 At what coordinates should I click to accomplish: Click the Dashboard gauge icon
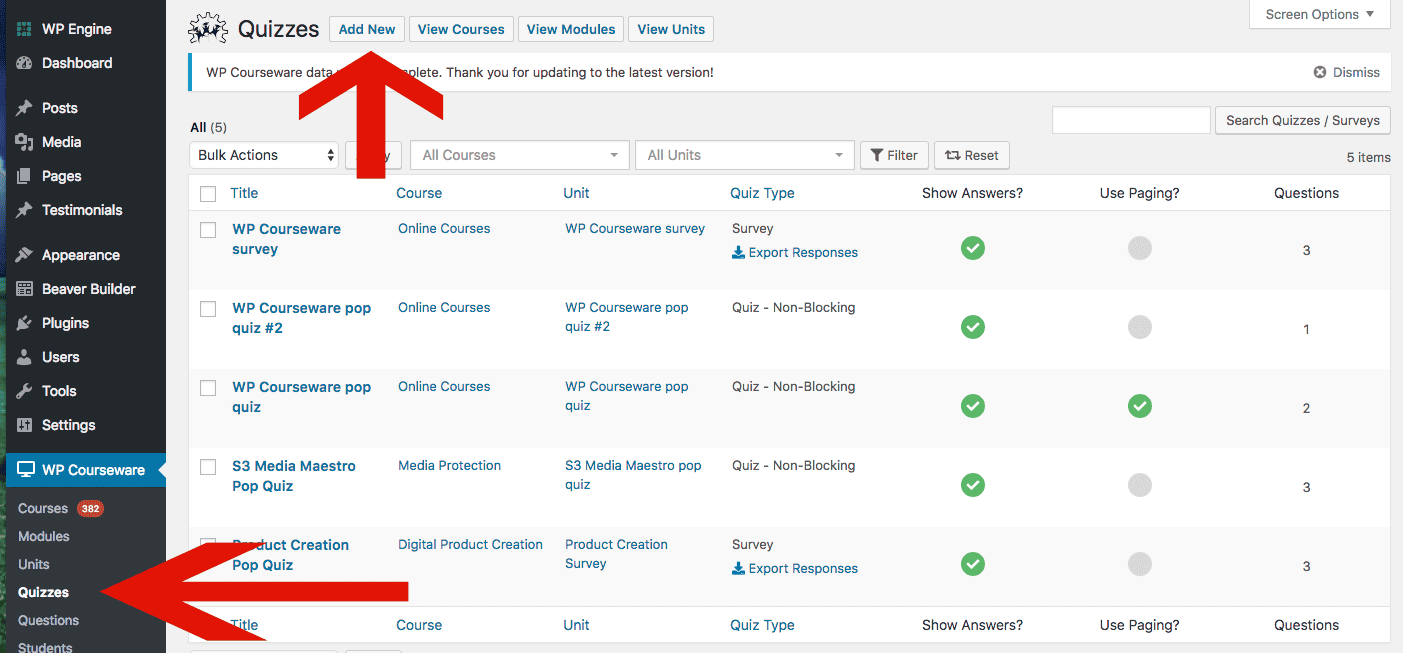coord(25,63)
